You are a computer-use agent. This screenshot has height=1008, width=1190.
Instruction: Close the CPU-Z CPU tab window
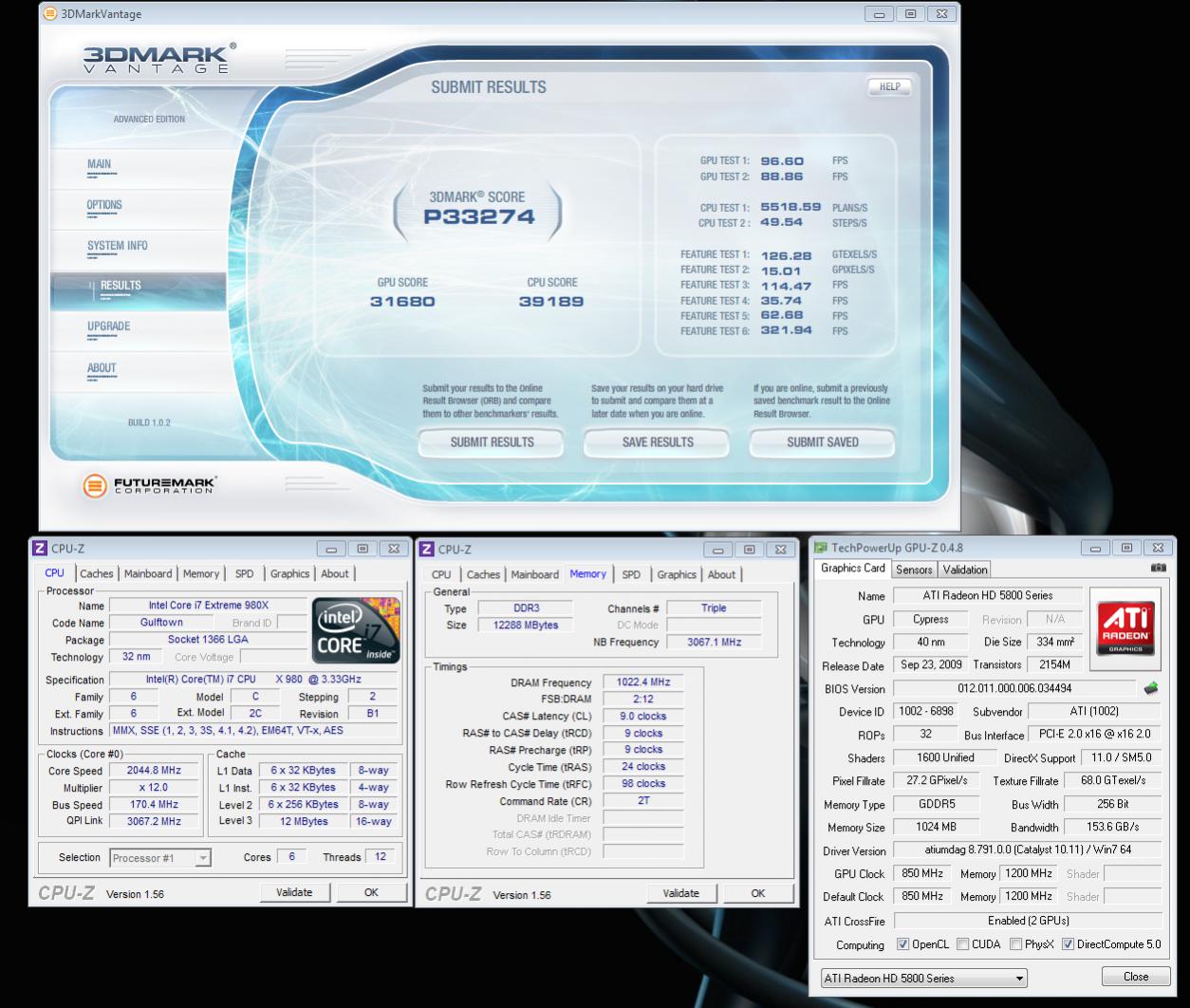[393, 549]
